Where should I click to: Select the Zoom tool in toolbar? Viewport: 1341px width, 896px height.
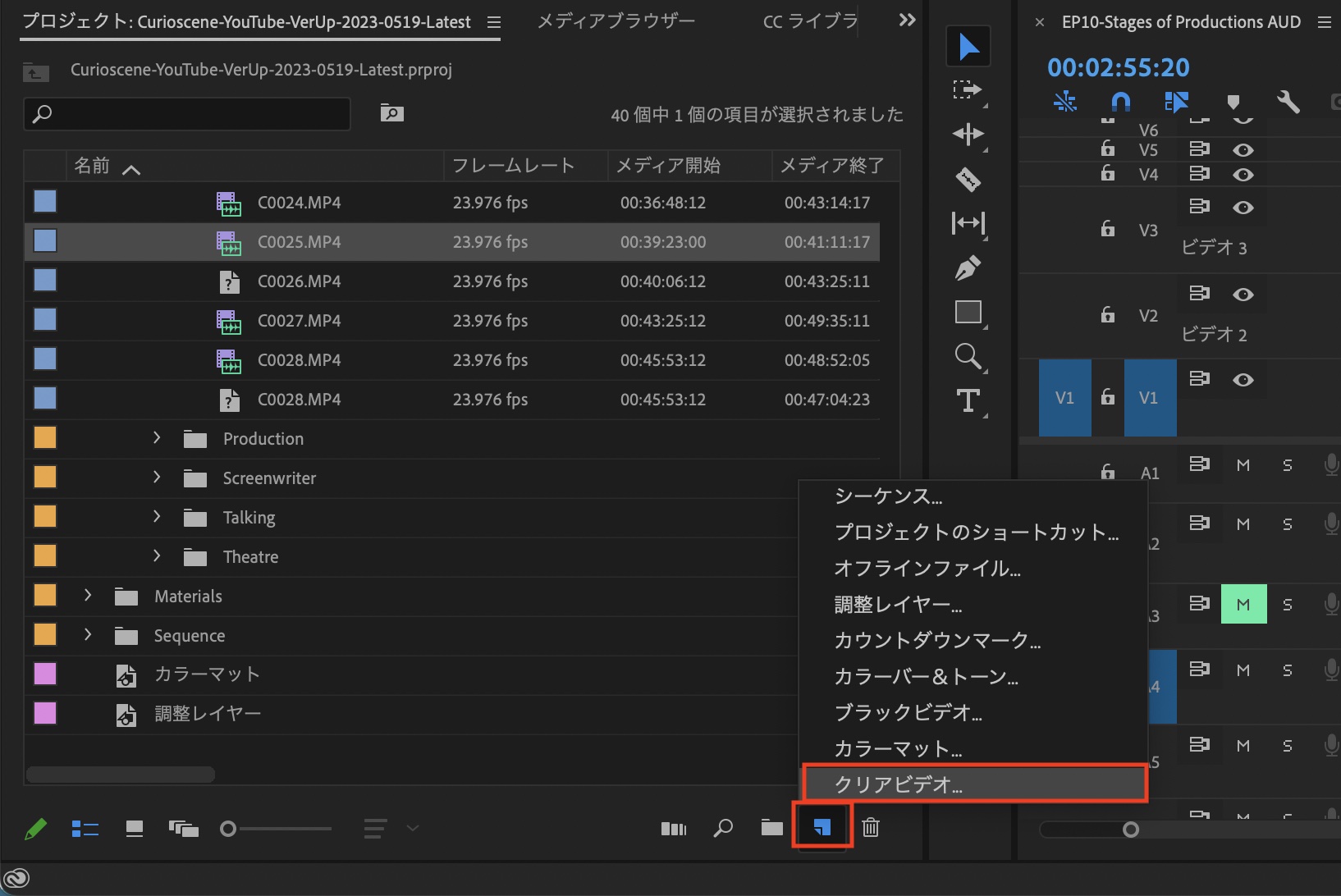click(x=968, y=357)
